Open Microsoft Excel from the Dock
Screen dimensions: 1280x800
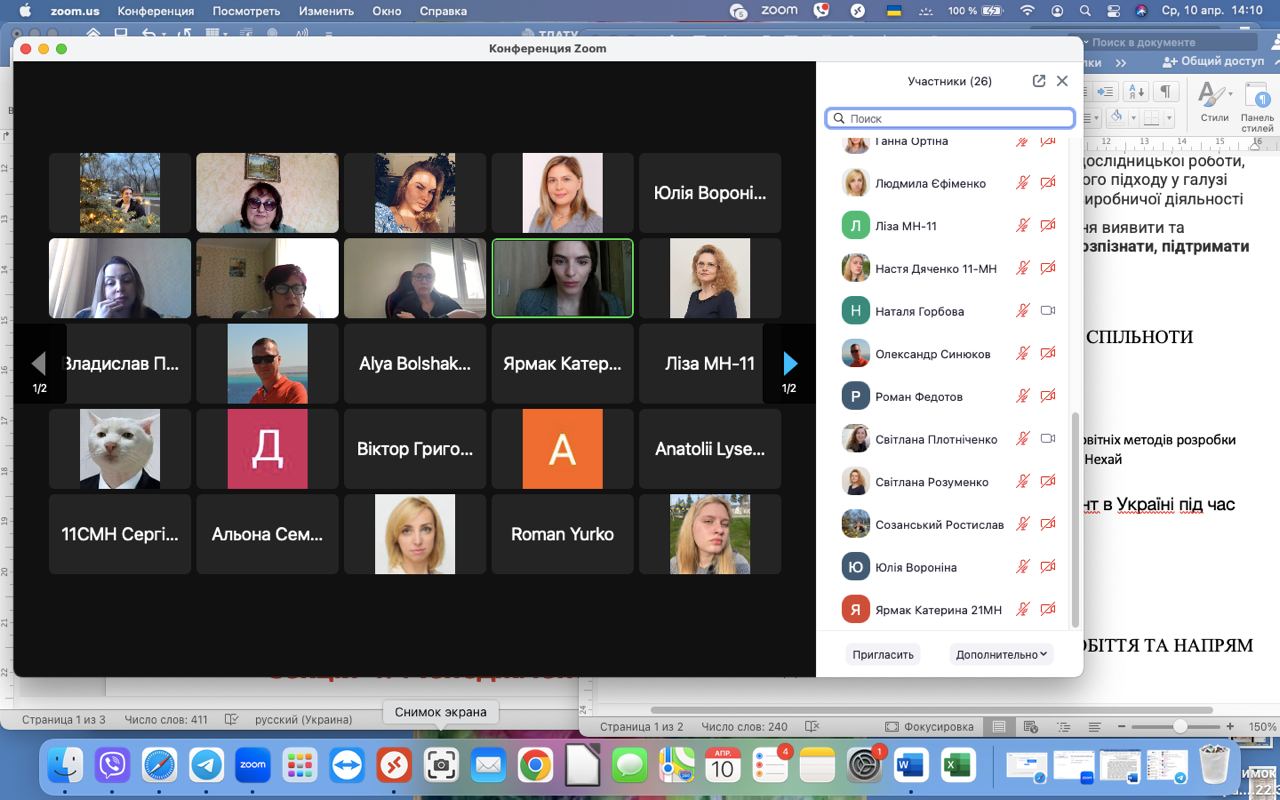957,766
